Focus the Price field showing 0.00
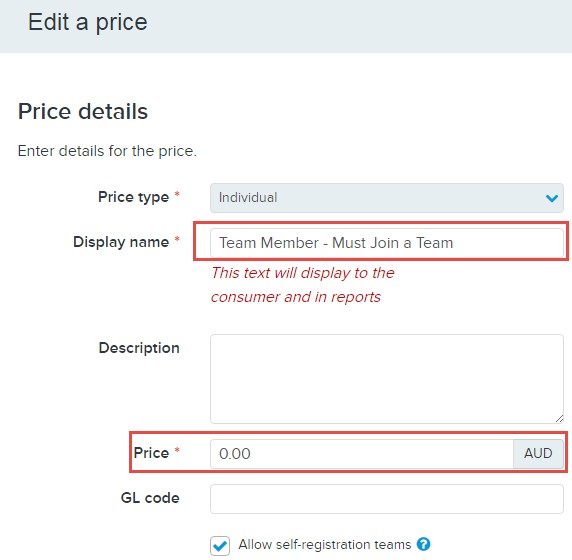572x560 pixels. click(x=362, y=453)
